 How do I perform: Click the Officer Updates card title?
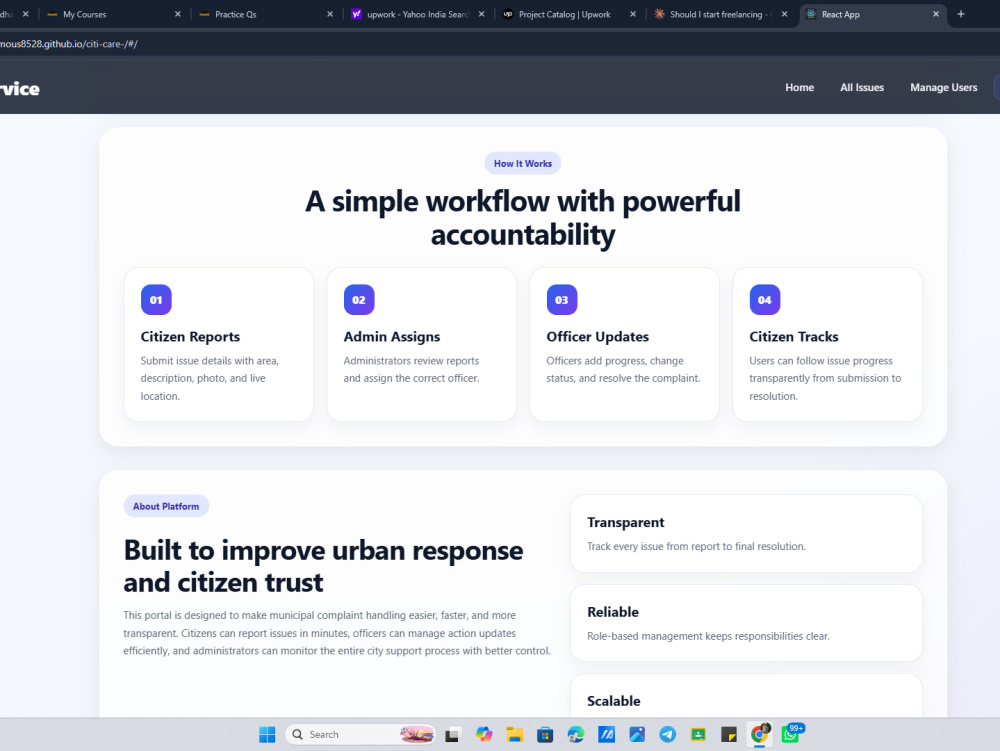click(598, 337)
